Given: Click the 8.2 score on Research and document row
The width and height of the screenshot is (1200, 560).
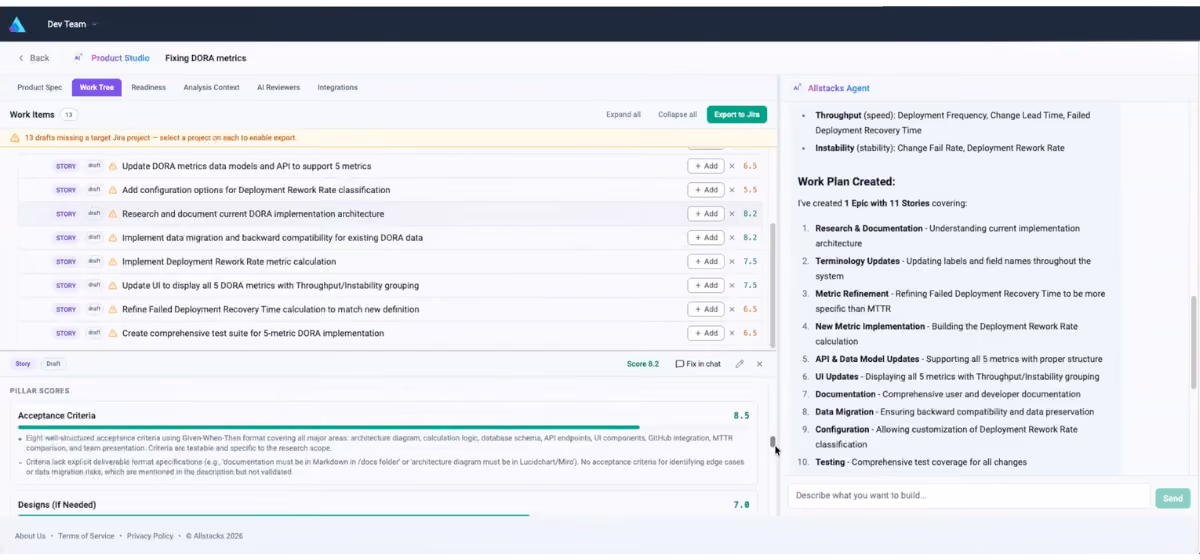Looking at the screenshot, I should coord(751,214).
